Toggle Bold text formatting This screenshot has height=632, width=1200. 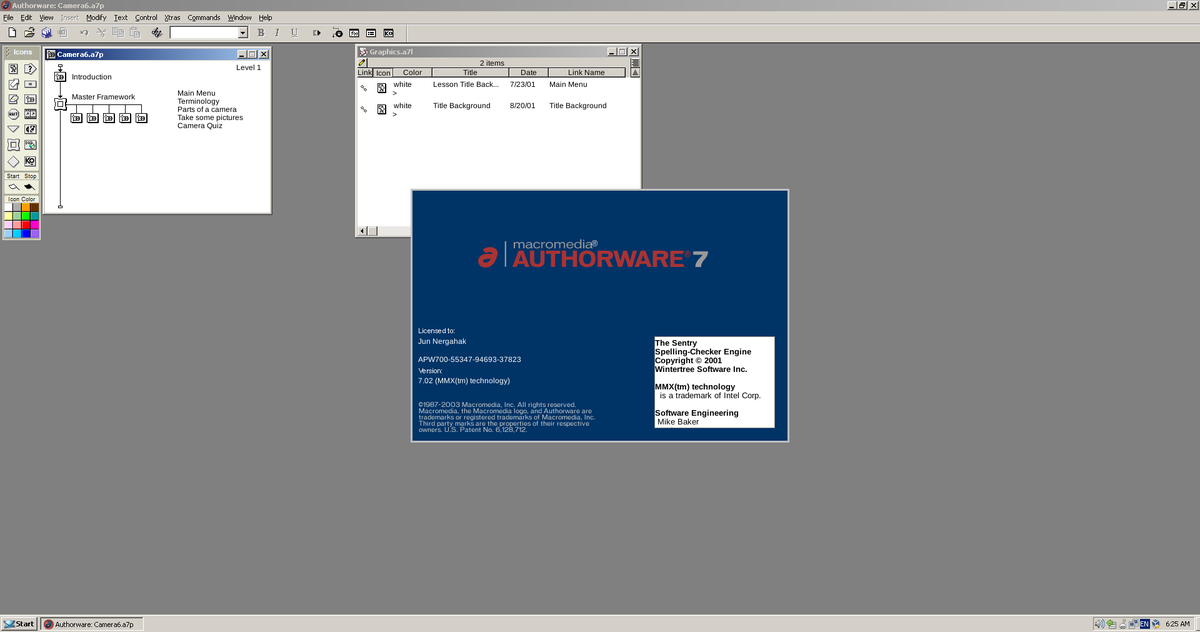click(262, 32)
